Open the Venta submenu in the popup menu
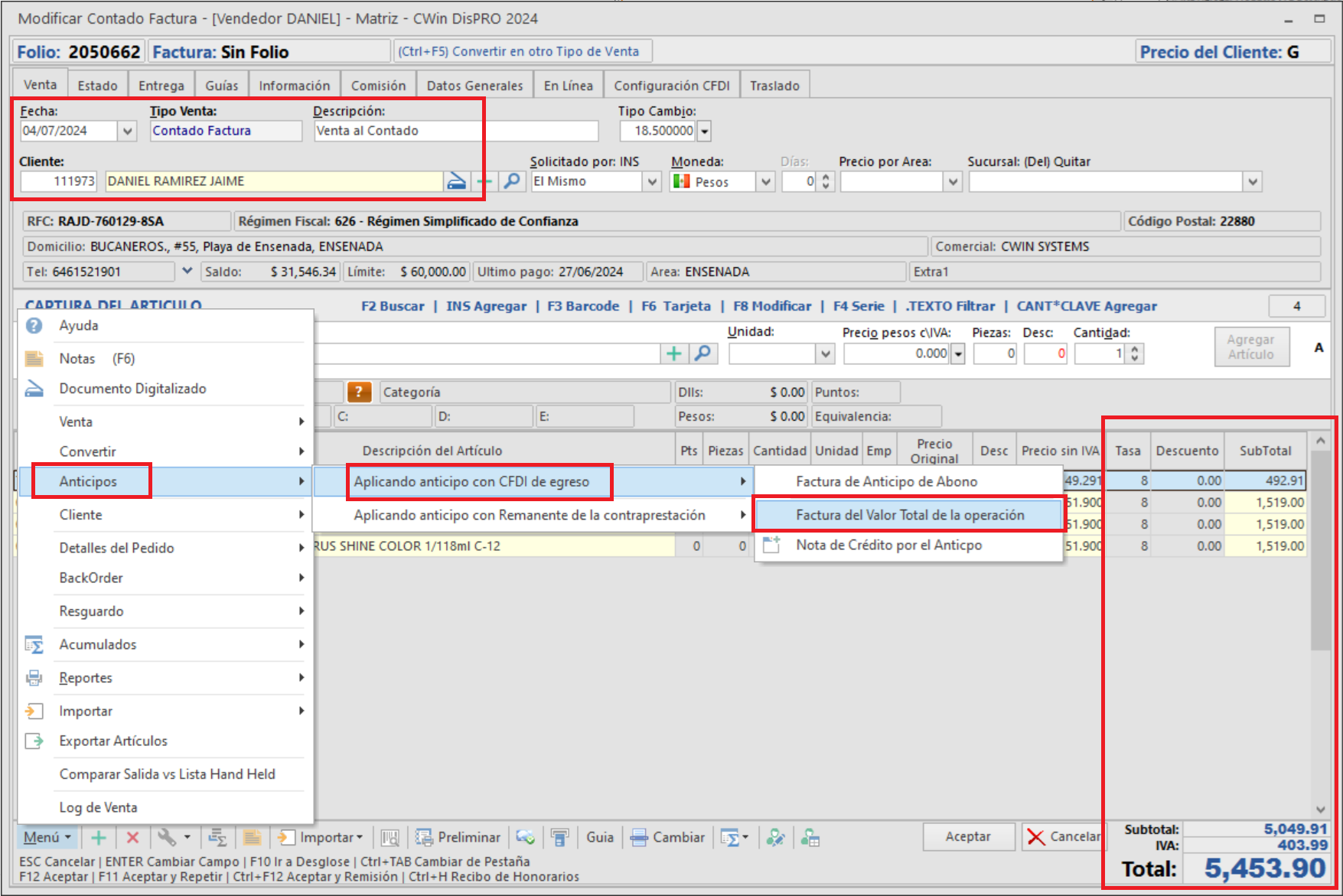The width and height of the screenshot is (1343, 896). point(165,422)
